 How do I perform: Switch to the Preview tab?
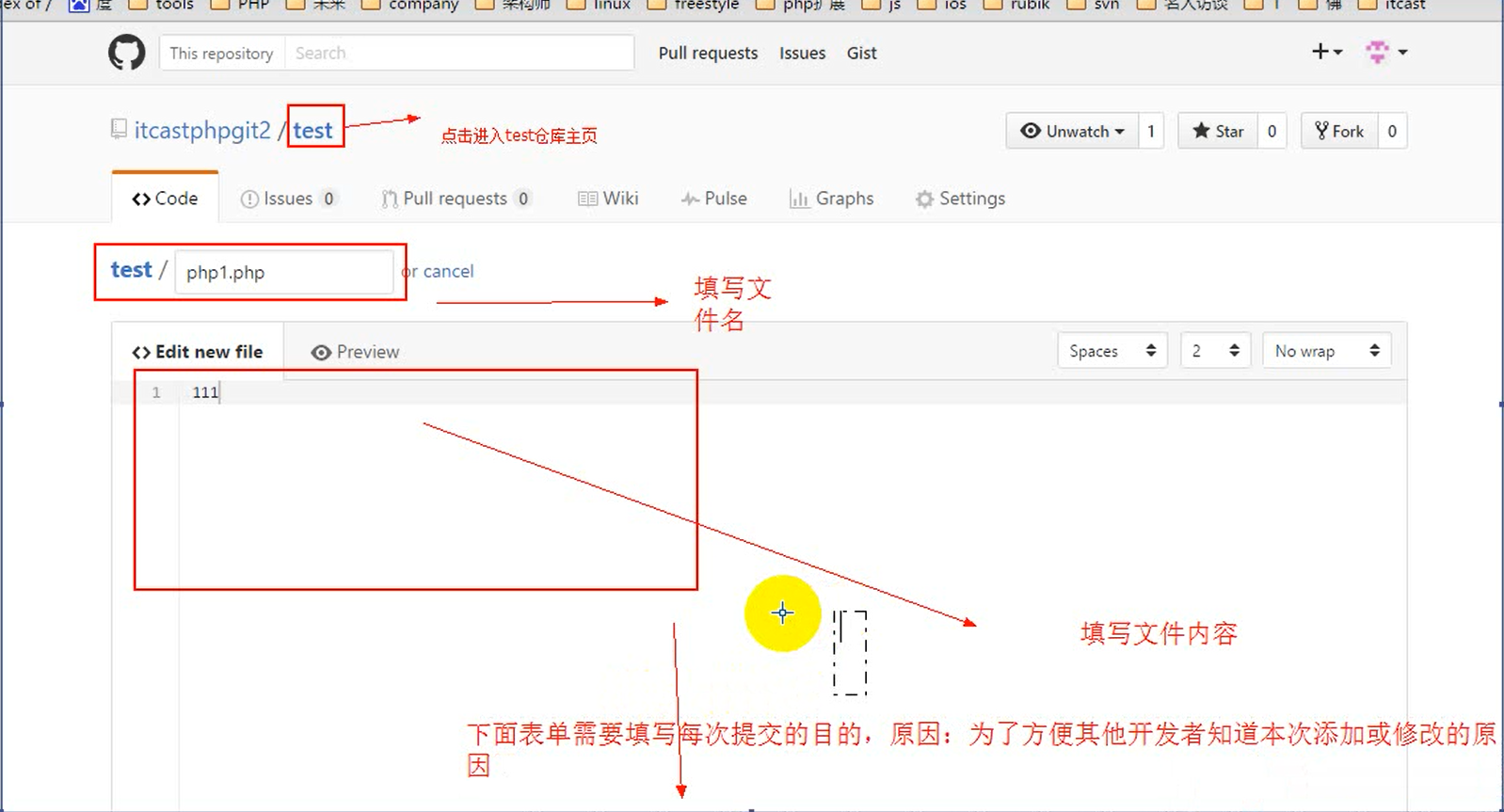[x=355, y=352]
